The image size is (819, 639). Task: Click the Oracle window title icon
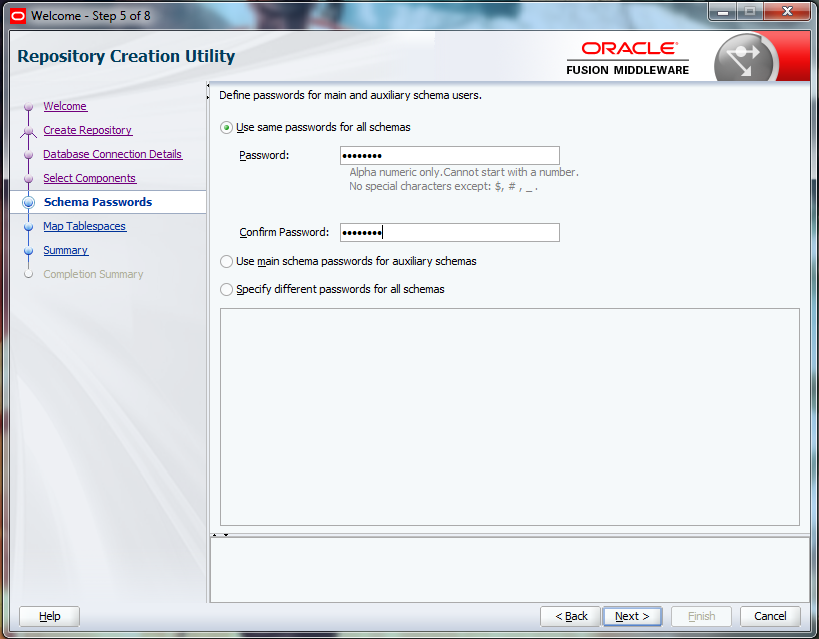(x=18, y=16)
